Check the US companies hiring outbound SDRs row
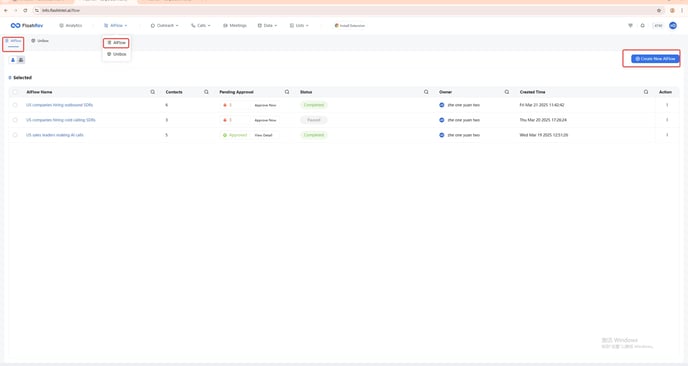This screenshot has height=366, width=688. click(15, 105)
